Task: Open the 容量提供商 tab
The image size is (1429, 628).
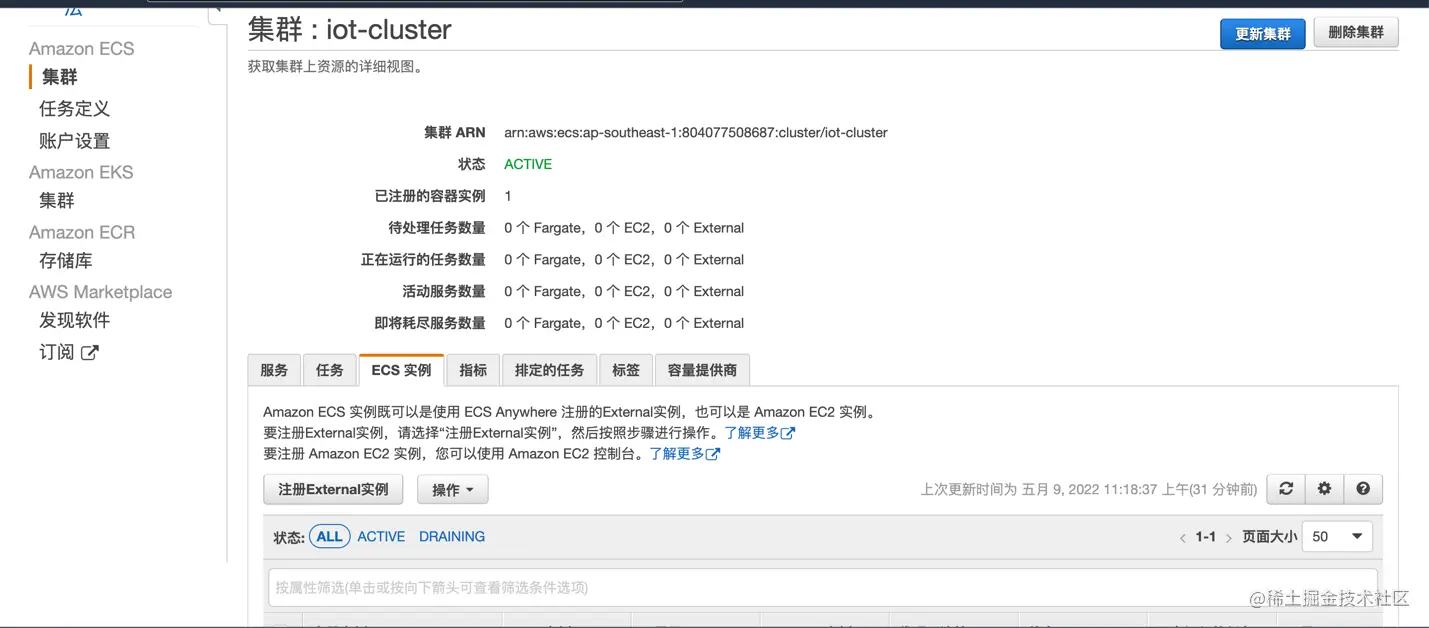Action: pos(702,370)
